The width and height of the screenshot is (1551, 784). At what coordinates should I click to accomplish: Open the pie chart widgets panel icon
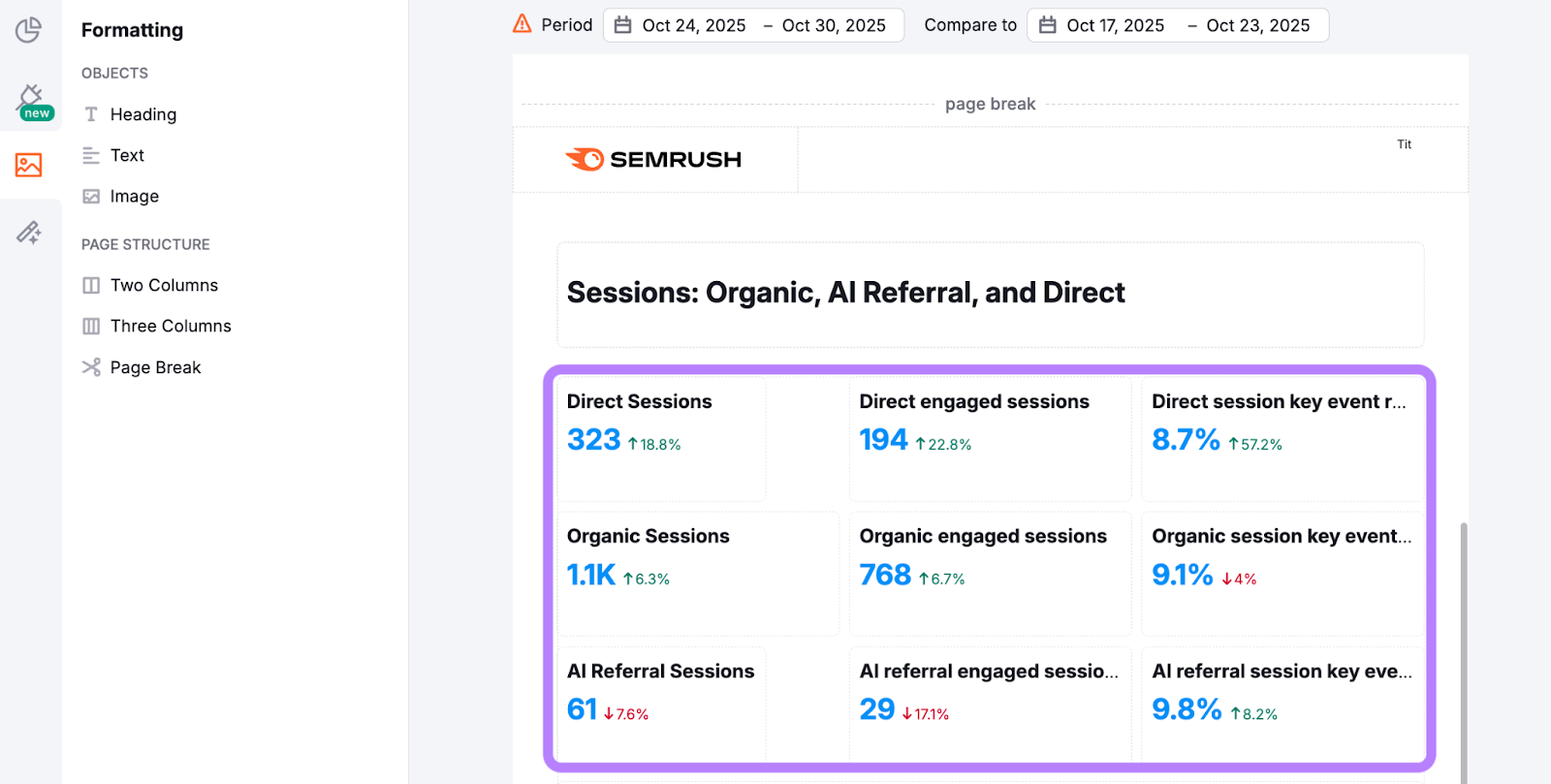[x=29, y=30]
